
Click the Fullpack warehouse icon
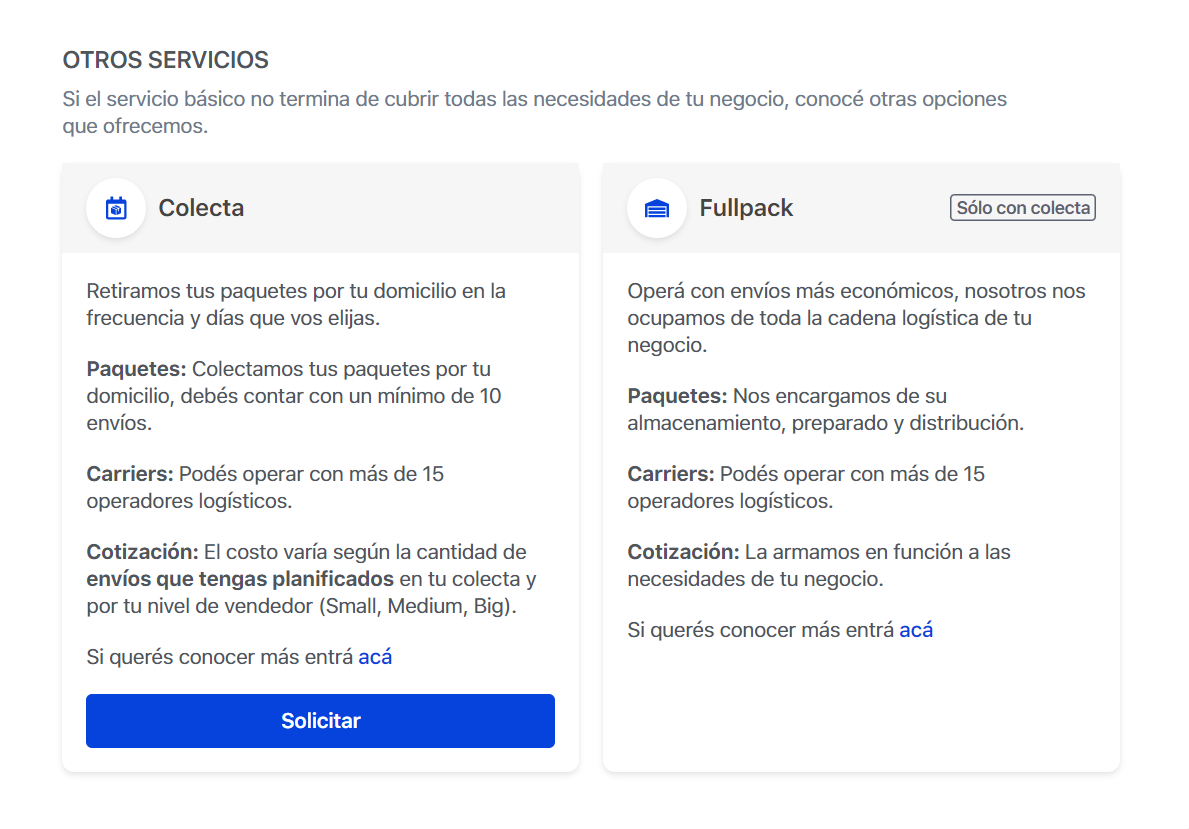point(657,209)
